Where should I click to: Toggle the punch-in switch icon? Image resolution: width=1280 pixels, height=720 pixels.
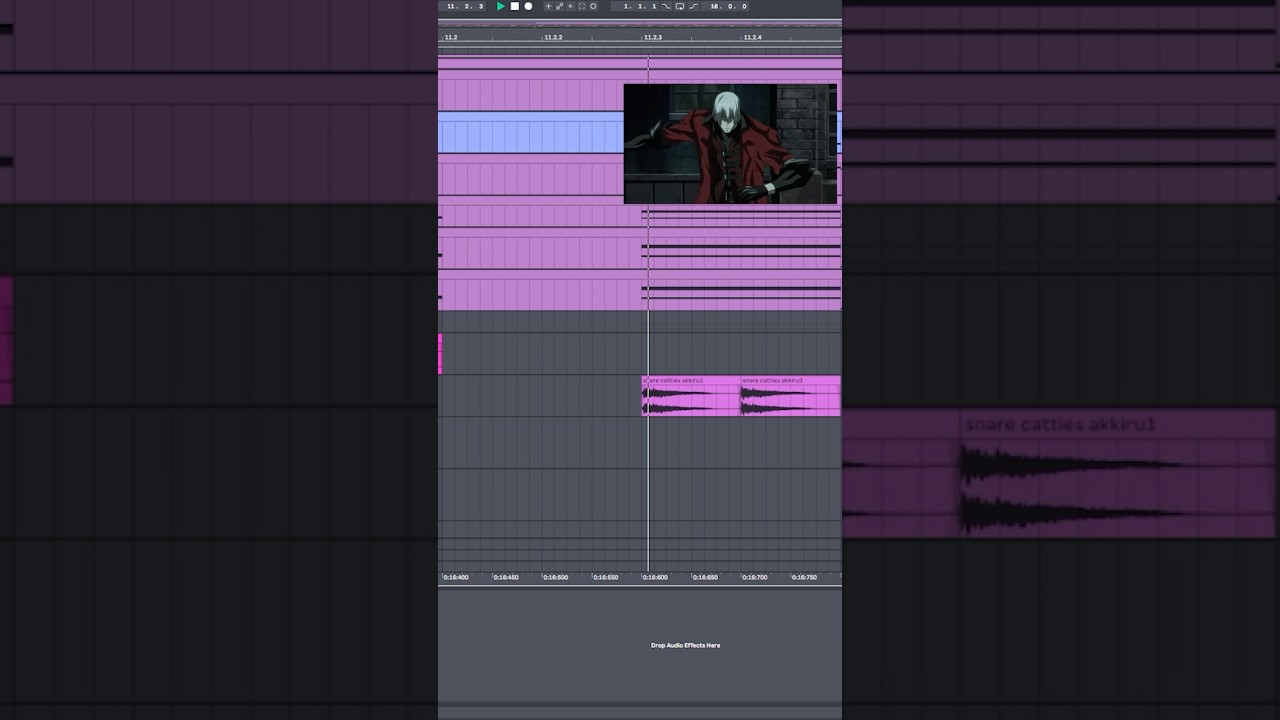666,6
